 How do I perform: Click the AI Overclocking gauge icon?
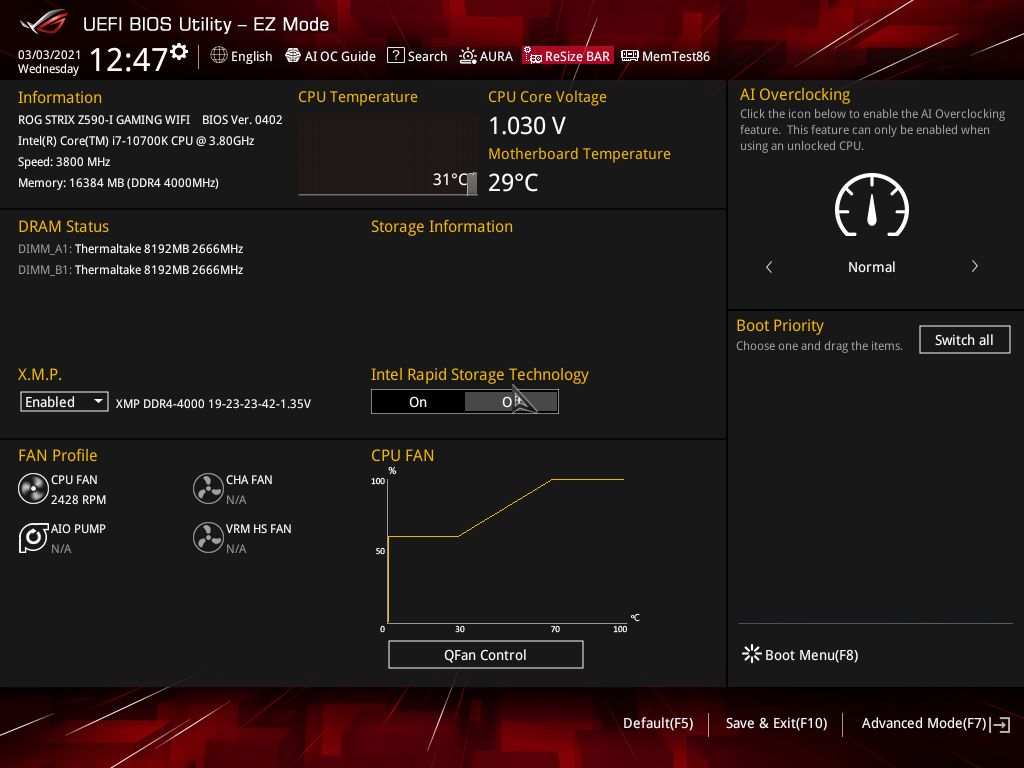[871, 205]
